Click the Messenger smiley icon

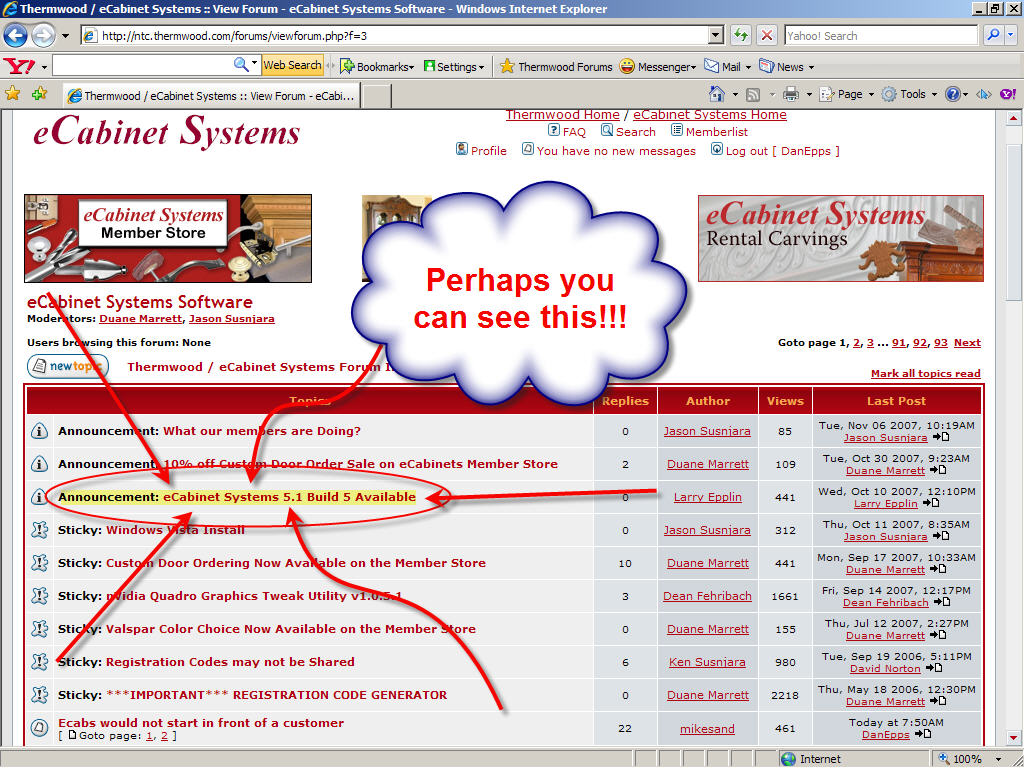[x=626, y=67]
